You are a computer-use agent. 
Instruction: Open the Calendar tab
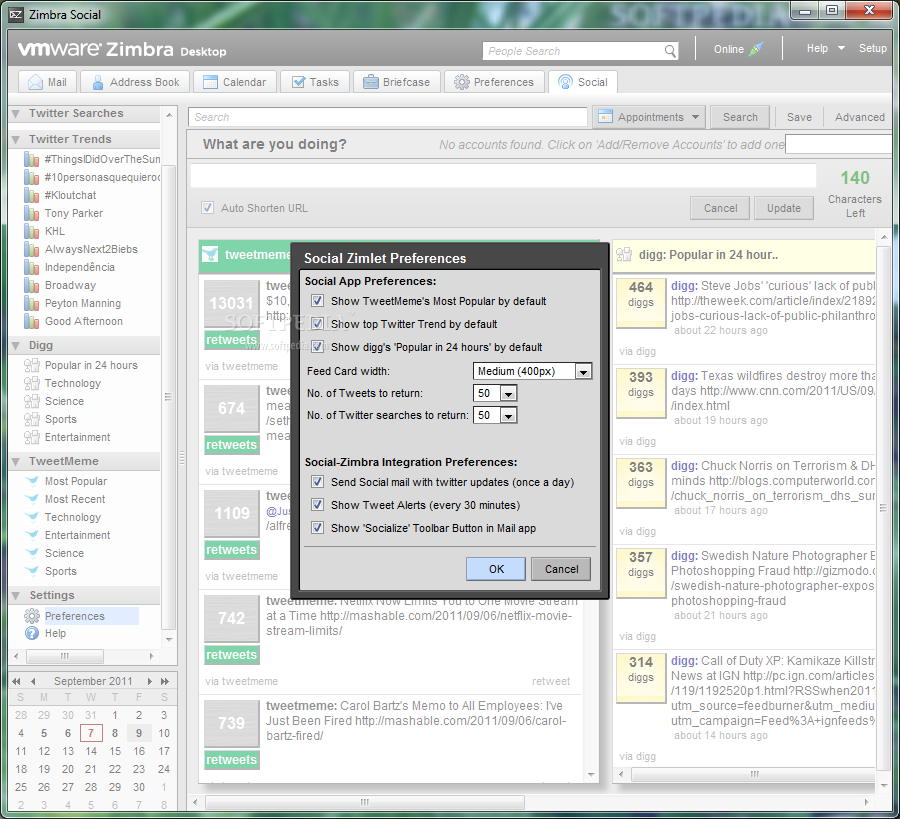pos(235,82)
